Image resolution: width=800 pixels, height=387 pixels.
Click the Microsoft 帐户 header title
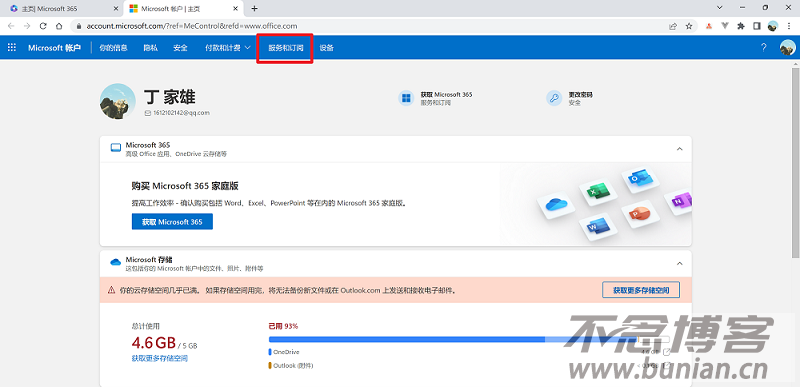[54, 47]
